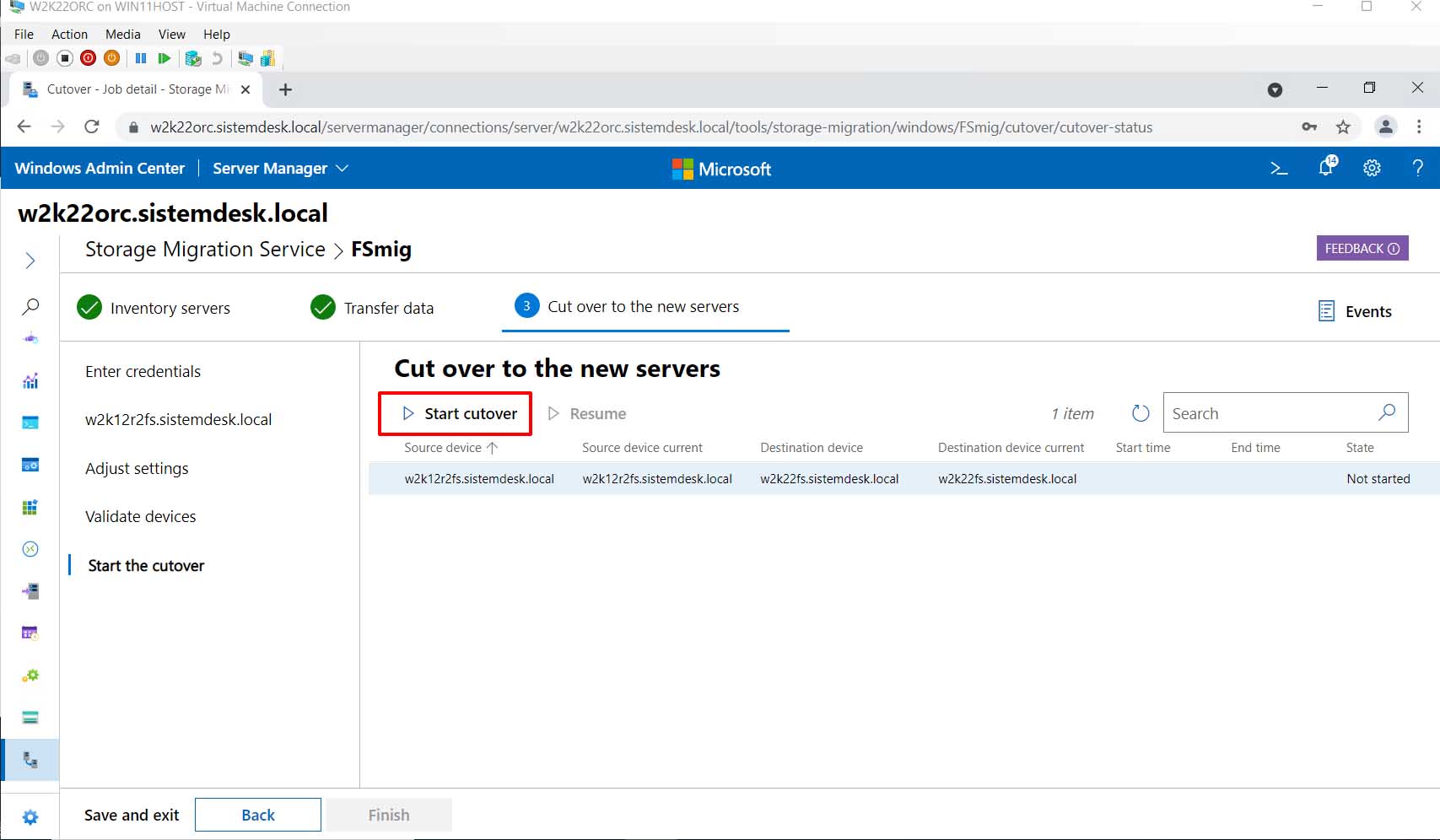Sort by Source device column
This screenshot has height=840, width=1440.
pos(450,448)
